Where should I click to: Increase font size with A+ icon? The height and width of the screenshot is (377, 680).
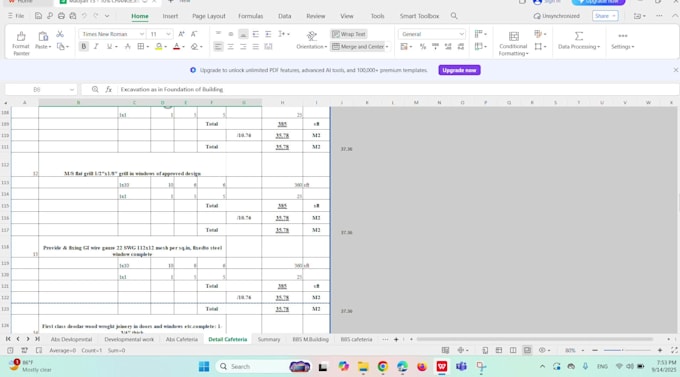(181, 34)
